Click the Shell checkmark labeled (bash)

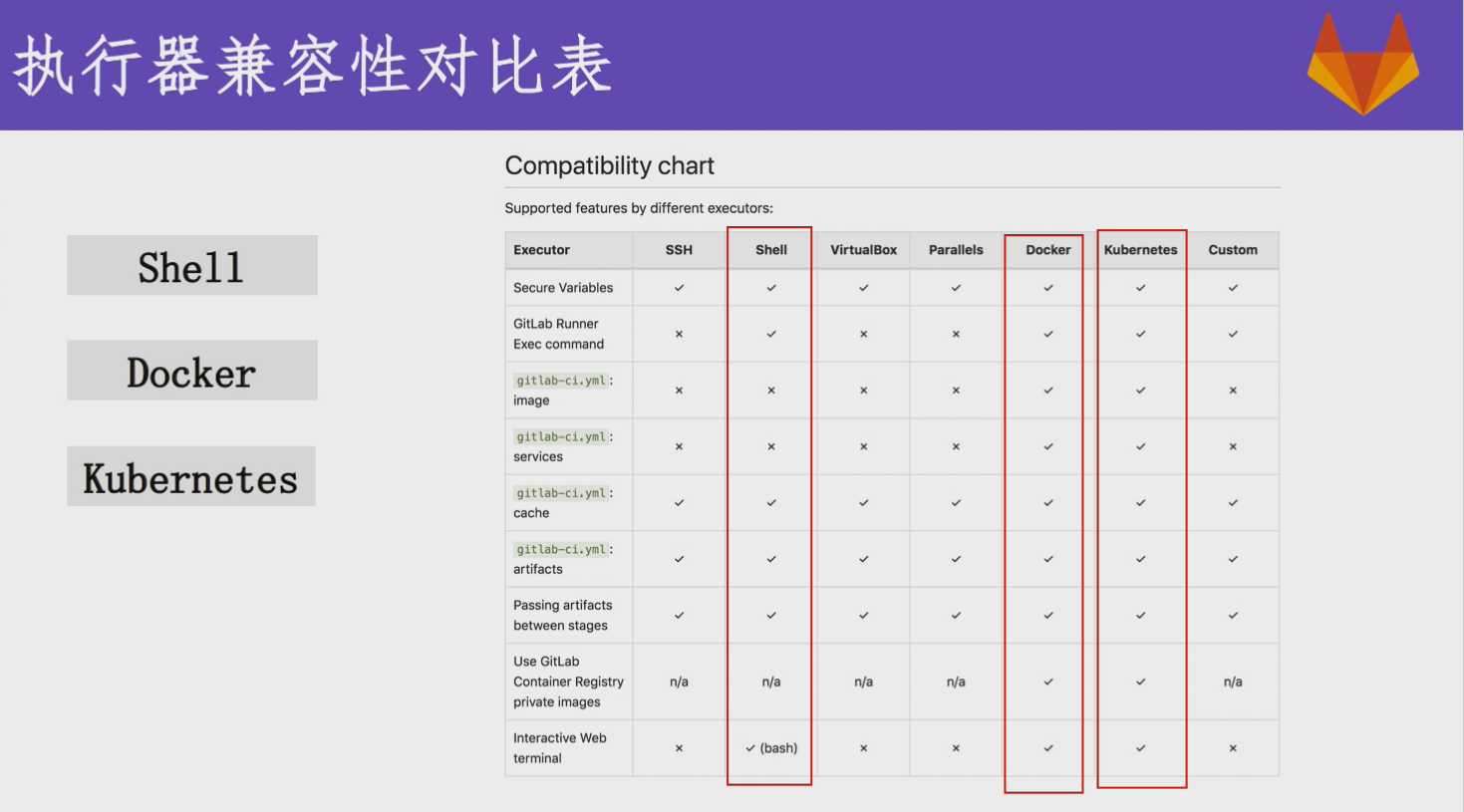click(770, 748)
